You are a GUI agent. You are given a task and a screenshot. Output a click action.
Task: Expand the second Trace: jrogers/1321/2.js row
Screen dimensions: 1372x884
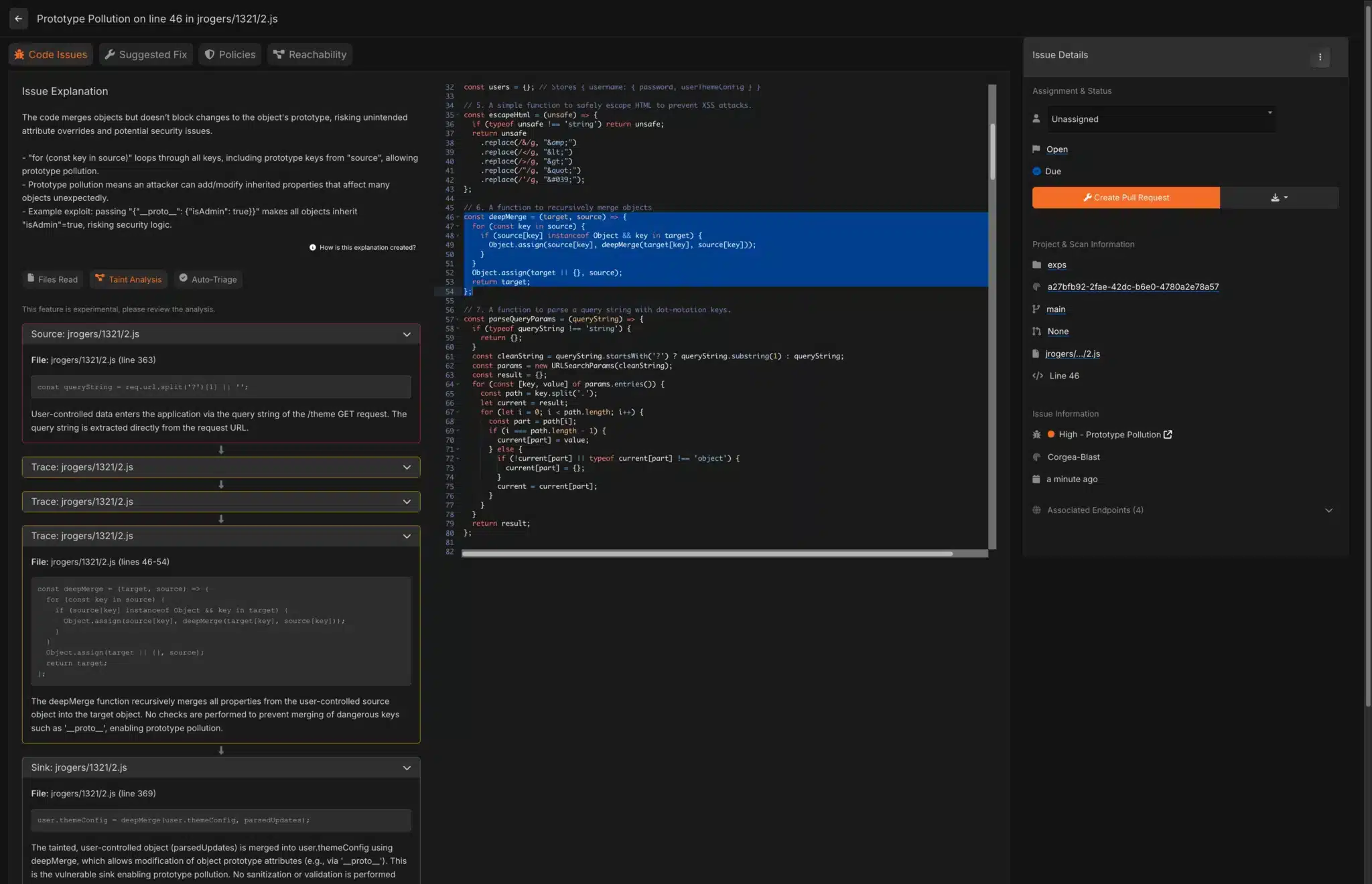click(x=221, y=502)
